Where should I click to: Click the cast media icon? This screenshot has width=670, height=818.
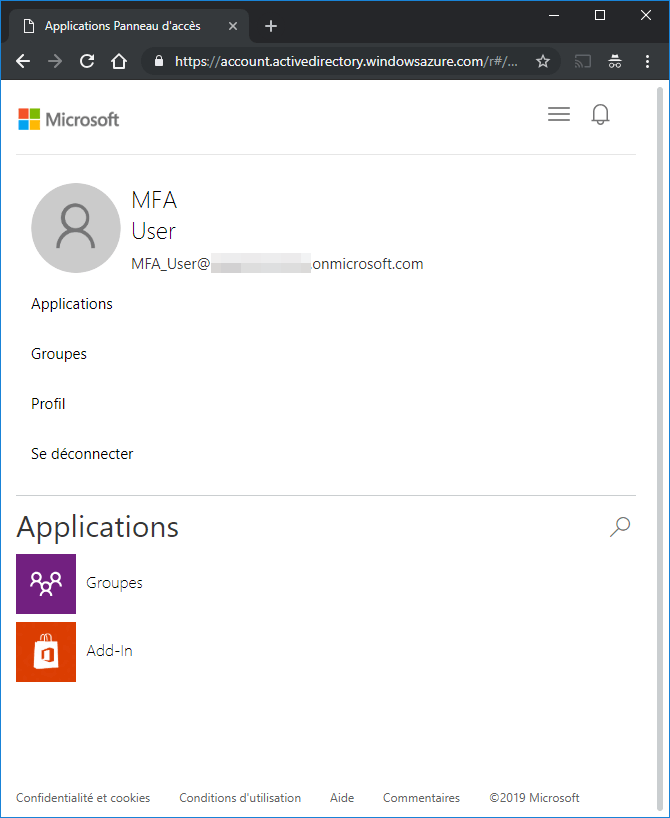582,62
